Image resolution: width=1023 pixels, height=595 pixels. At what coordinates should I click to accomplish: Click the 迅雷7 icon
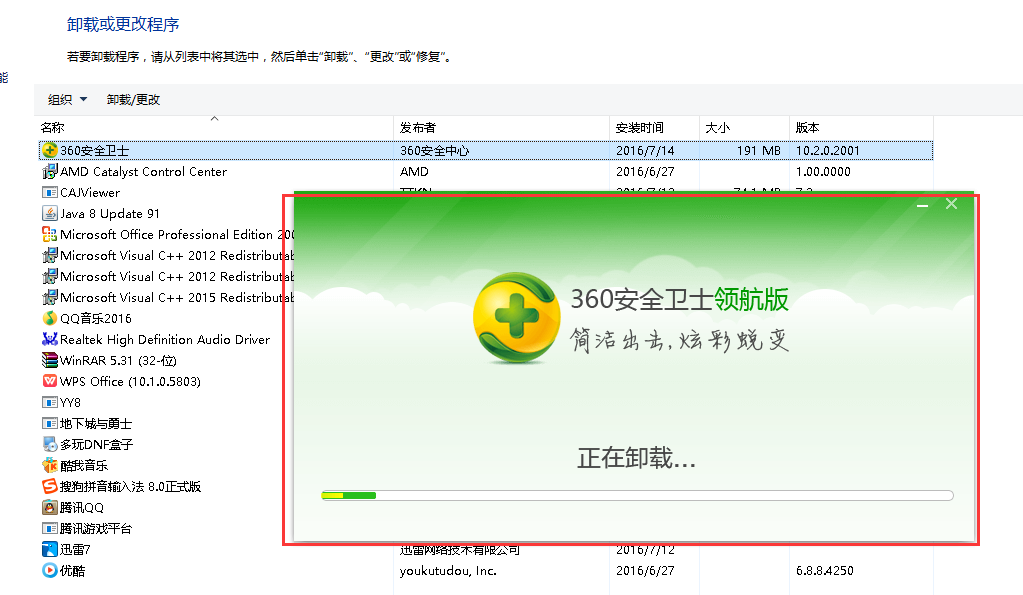click(x=50, y=549)
